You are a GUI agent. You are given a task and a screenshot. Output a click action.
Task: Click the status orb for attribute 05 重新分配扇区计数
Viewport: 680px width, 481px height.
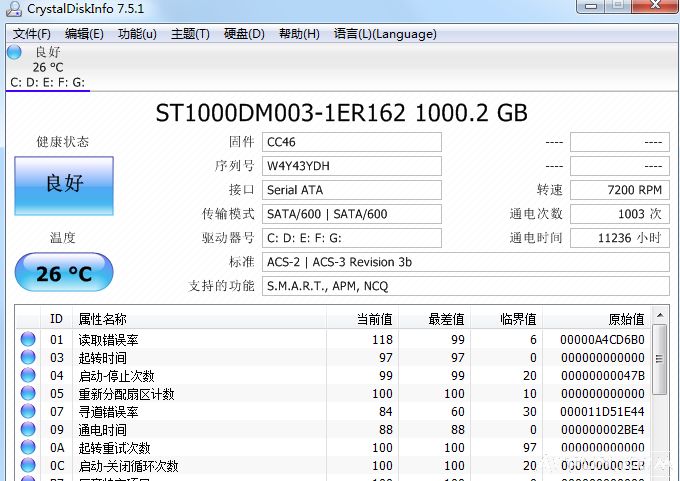click(28, 394)
